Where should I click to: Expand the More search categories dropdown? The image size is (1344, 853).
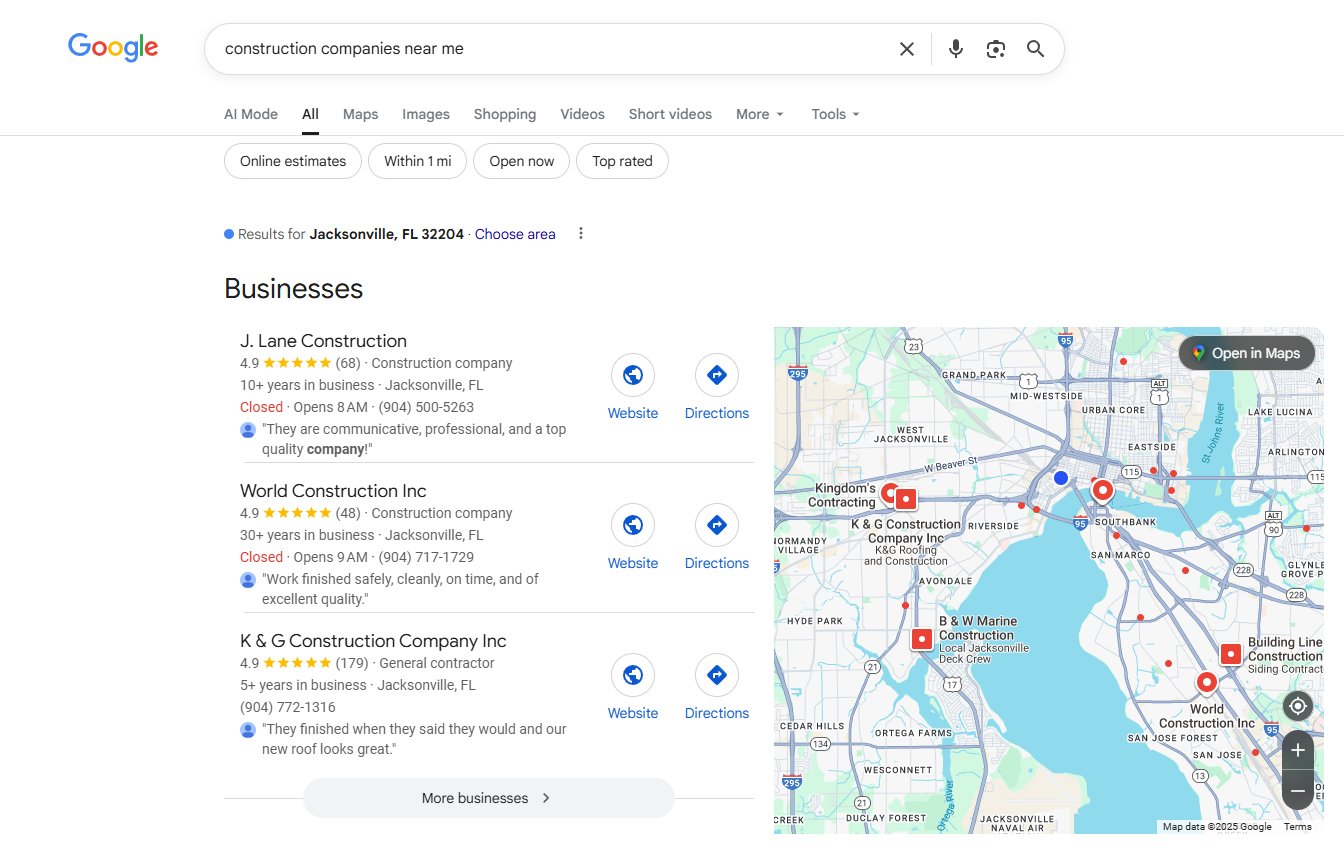click(759, 114)
